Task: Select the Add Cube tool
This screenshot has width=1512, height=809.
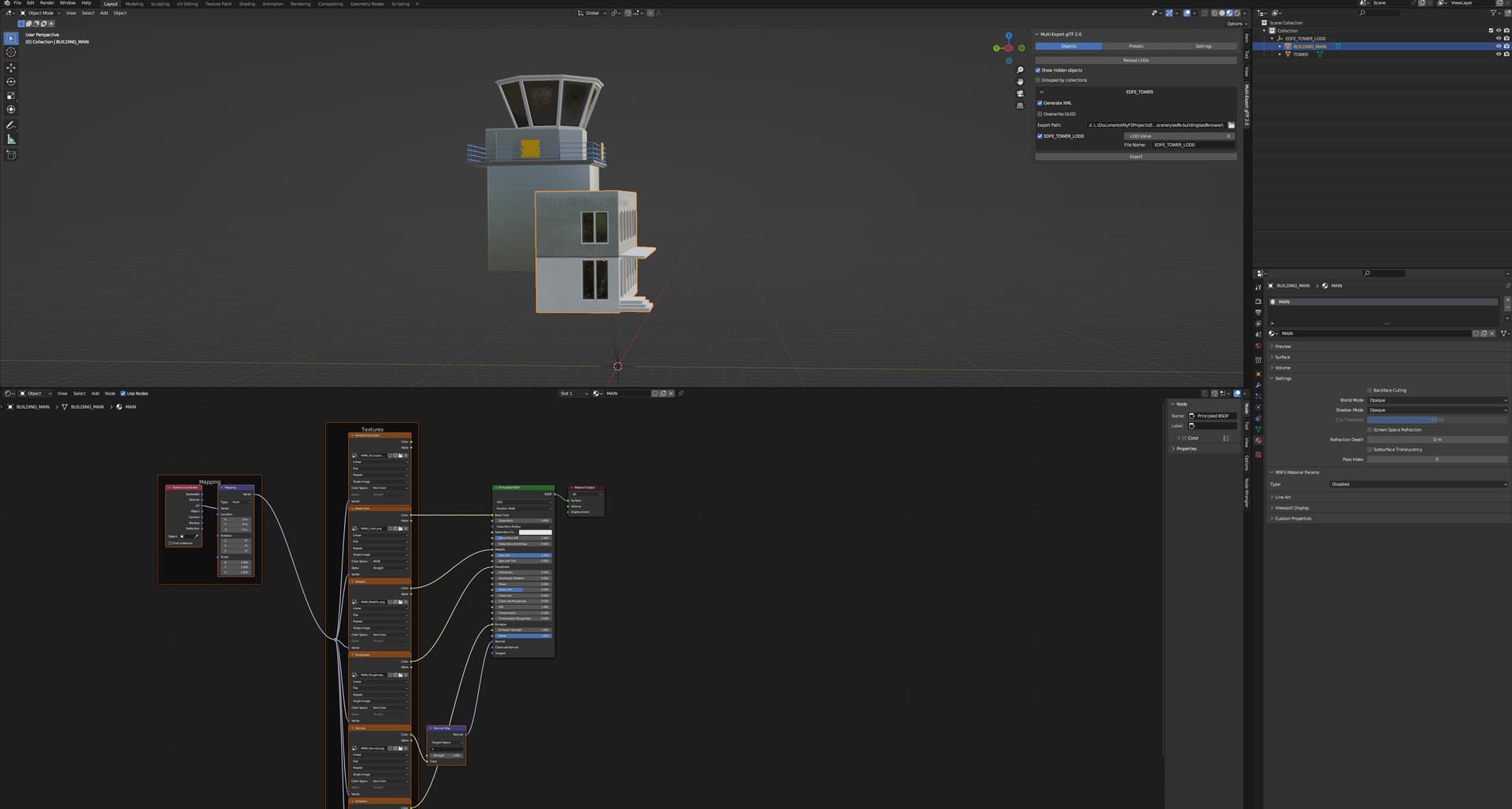Action: point(11,155)
